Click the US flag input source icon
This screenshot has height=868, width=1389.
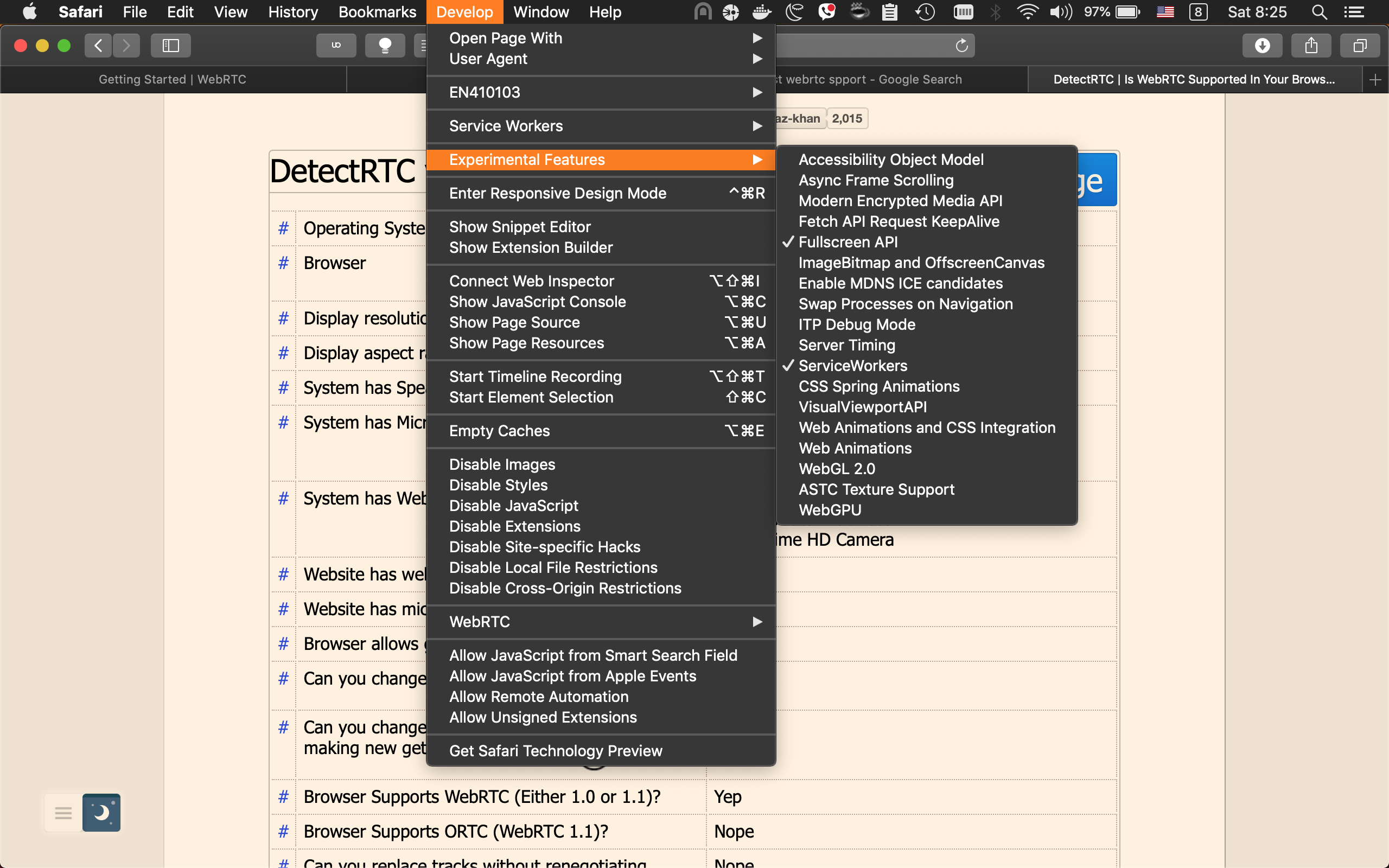click(1165, 12)
